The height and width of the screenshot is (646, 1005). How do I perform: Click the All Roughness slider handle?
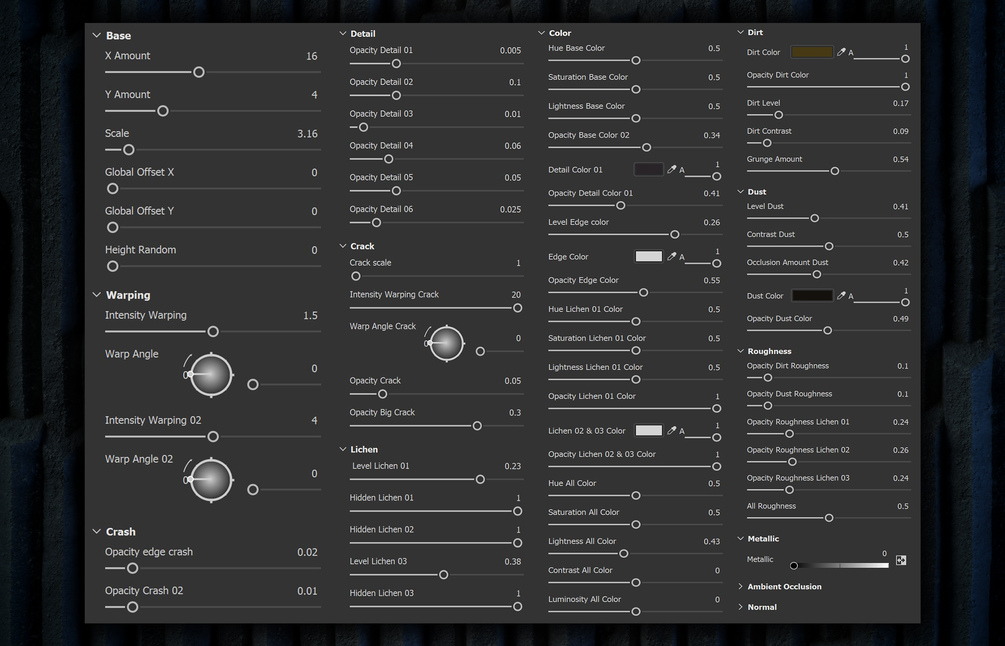coord(829,518)
